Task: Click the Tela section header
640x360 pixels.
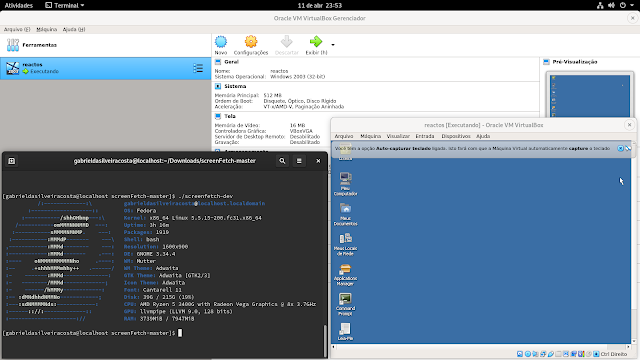Action: point(230,116)
